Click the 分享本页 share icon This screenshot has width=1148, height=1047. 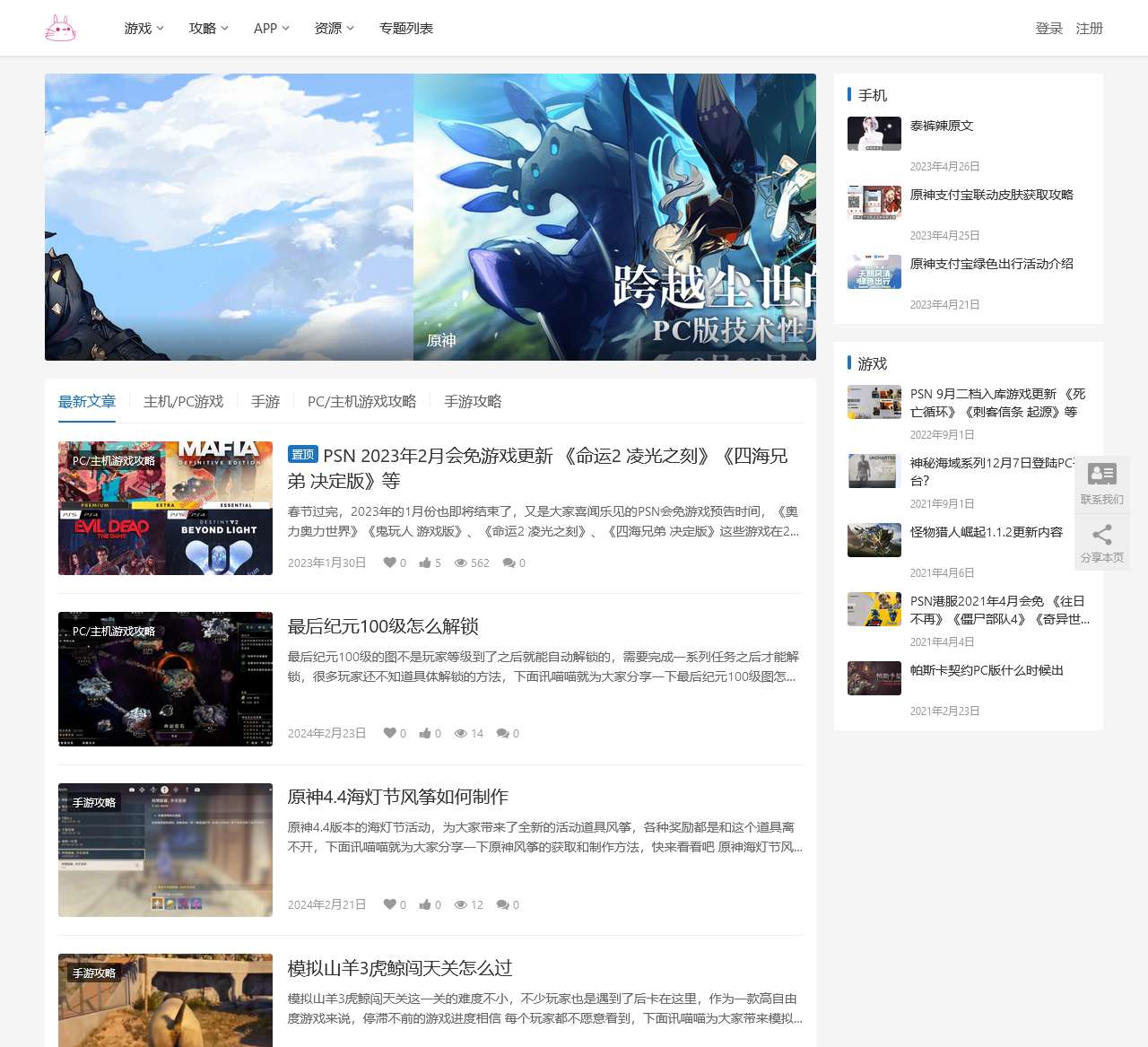1101,536
